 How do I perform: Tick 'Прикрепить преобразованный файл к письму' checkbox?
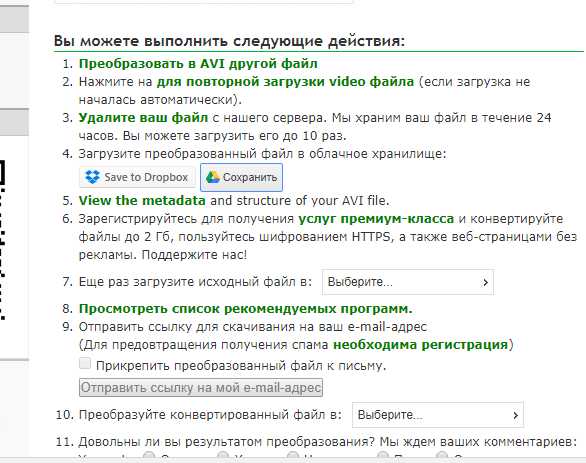click(85, 363)
